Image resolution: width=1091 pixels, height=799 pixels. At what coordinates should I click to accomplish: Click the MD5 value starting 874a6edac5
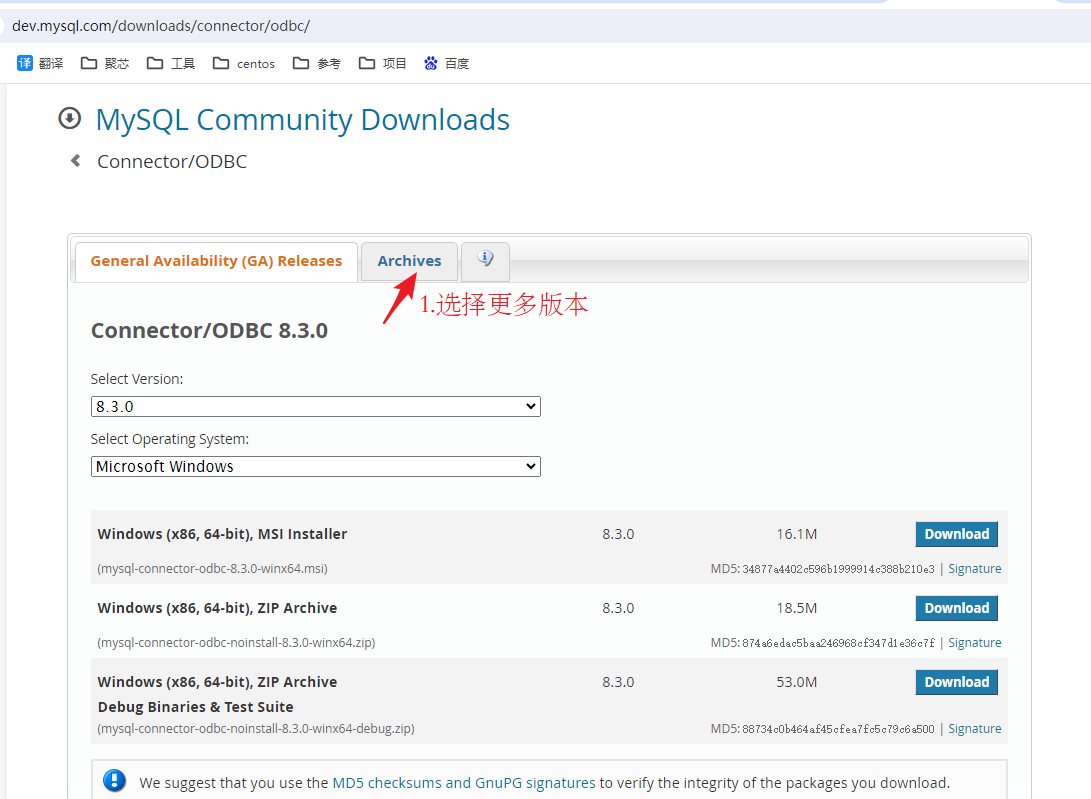838,642
